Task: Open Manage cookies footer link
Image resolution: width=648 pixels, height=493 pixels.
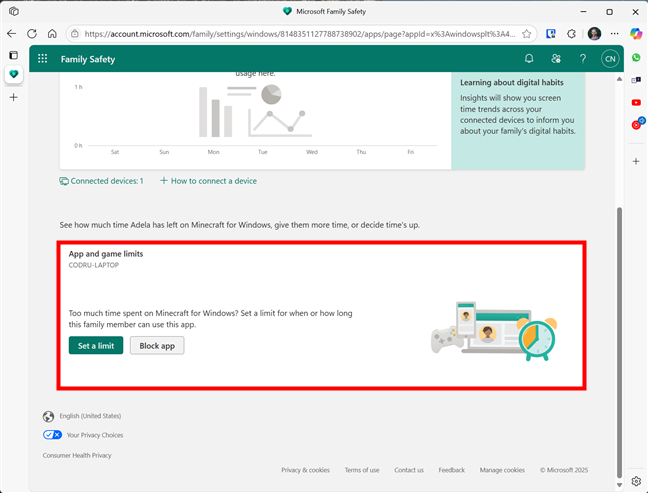Action: tap(502, 470)
